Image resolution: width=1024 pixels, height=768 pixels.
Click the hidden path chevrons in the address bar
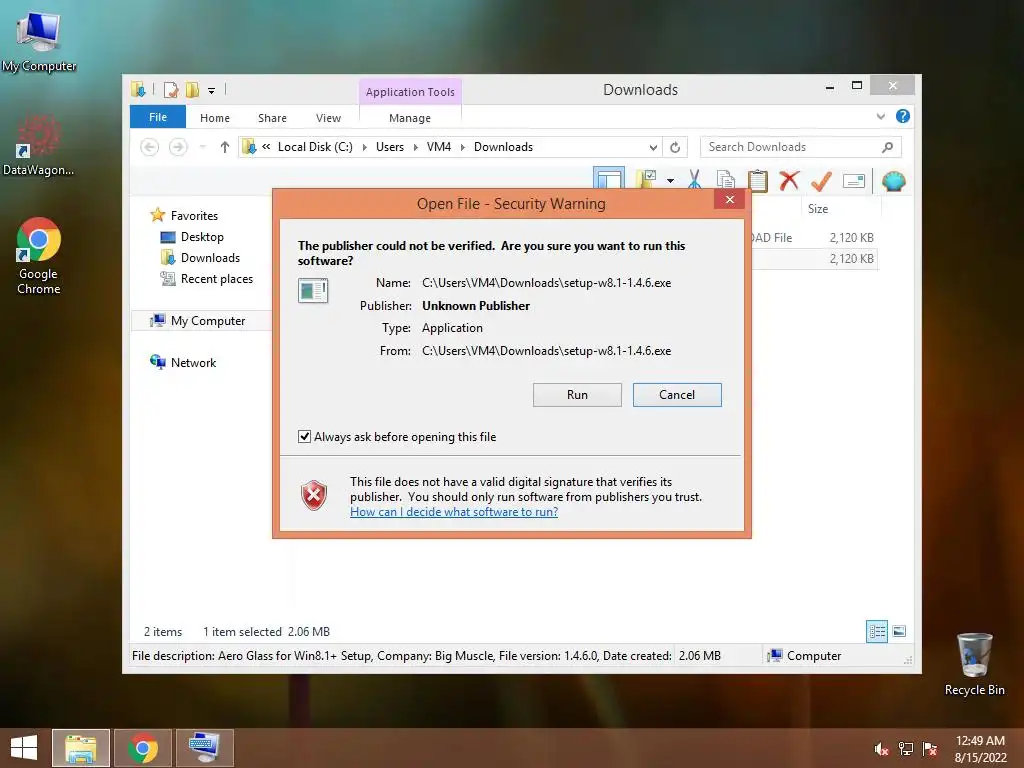click(266, 147)
